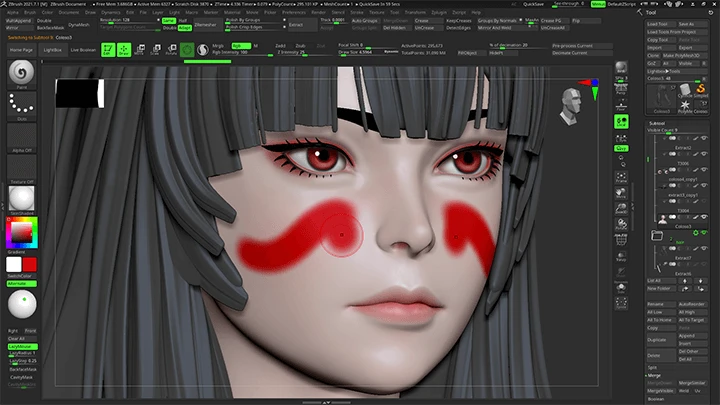Toggle the Local symmetry green icon
Image resolution: width=720 pixels, height=405 pixels.
point(621,122)
